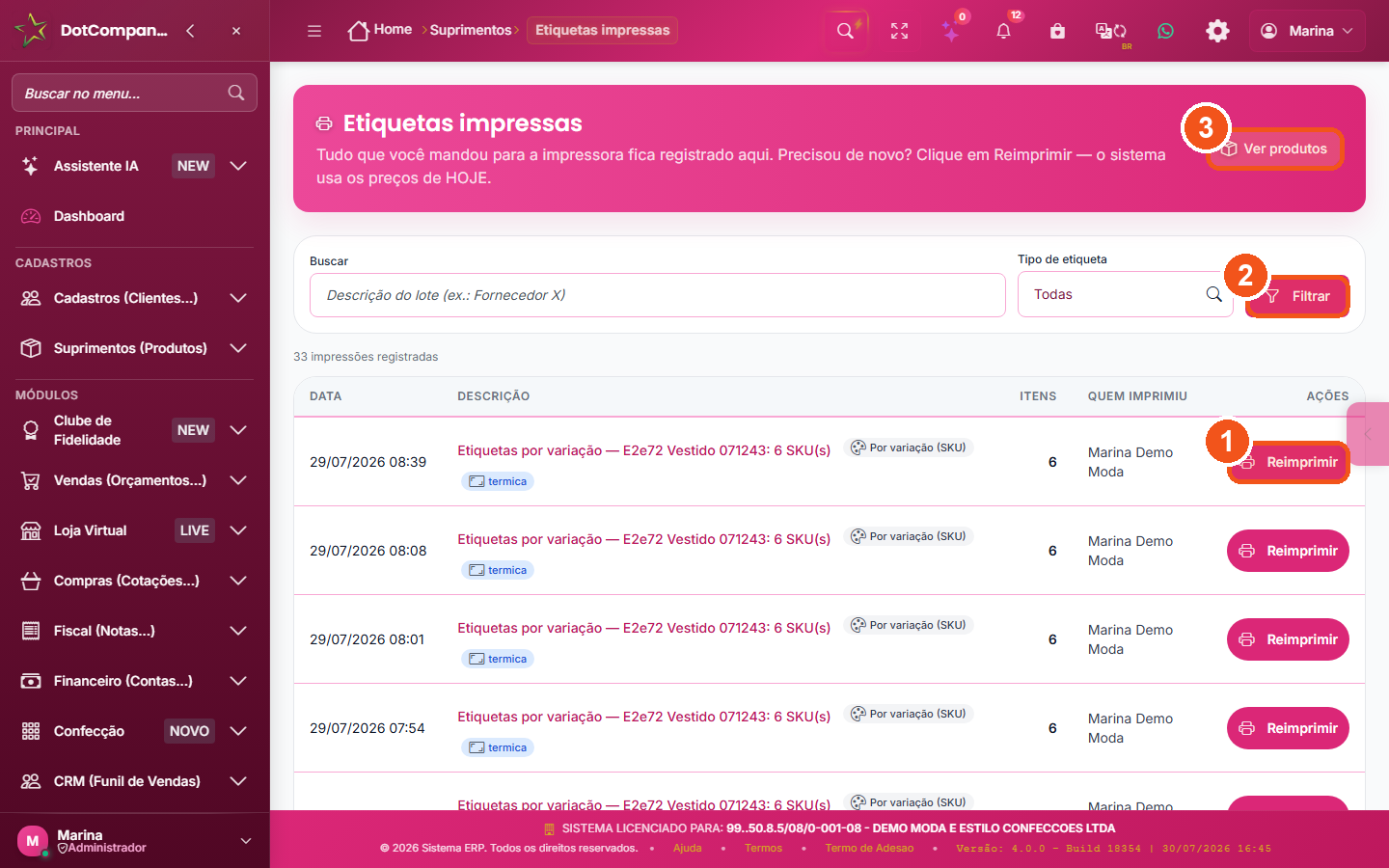Click the QUEM IMPRIMIU column header
Viewport: 1389px width, 868px height.
[1137, 396]
